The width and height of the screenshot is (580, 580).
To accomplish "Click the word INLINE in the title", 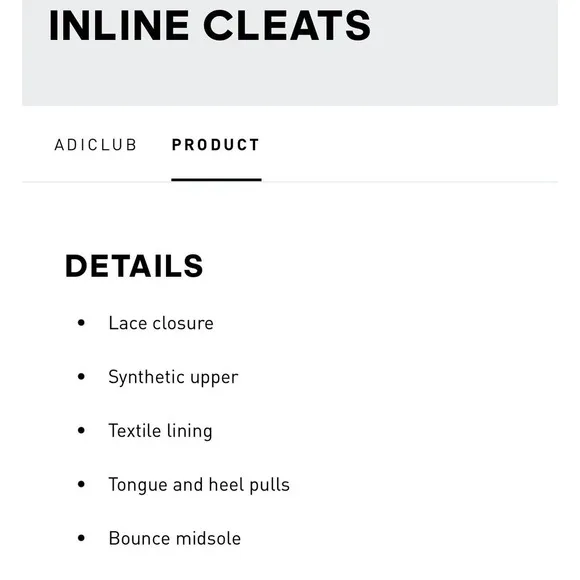I will tap(119, 26).
